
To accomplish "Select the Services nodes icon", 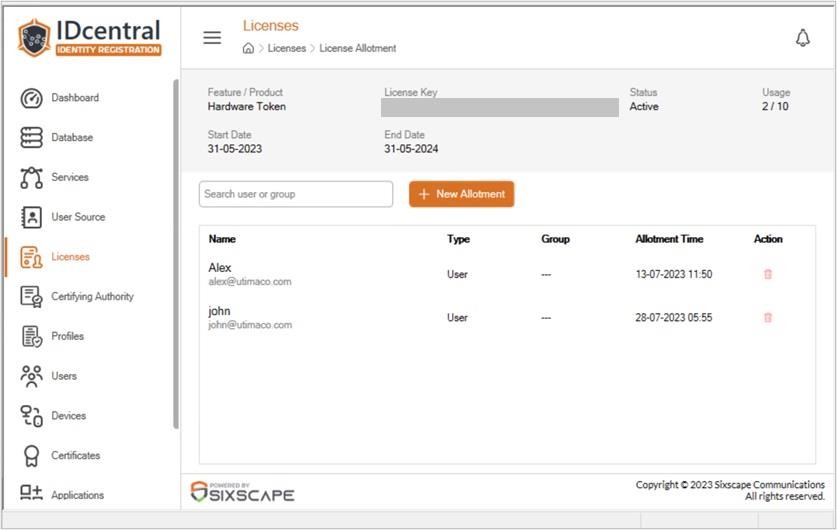I will 31,178.
